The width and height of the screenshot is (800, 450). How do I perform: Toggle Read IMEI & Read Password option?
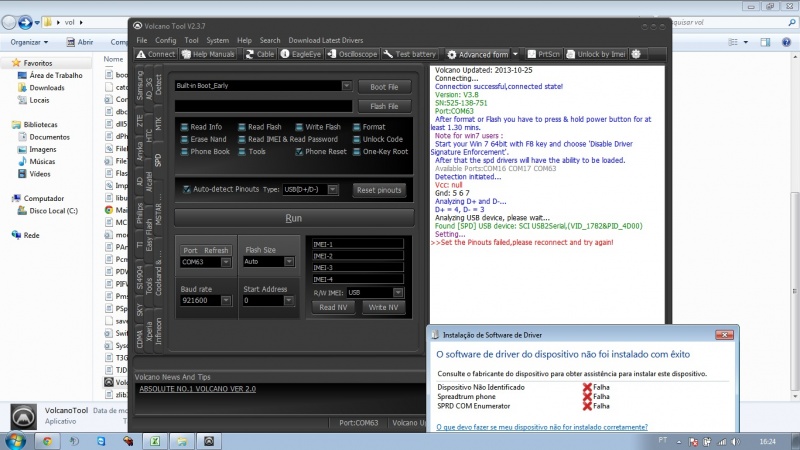click(242, 139)
